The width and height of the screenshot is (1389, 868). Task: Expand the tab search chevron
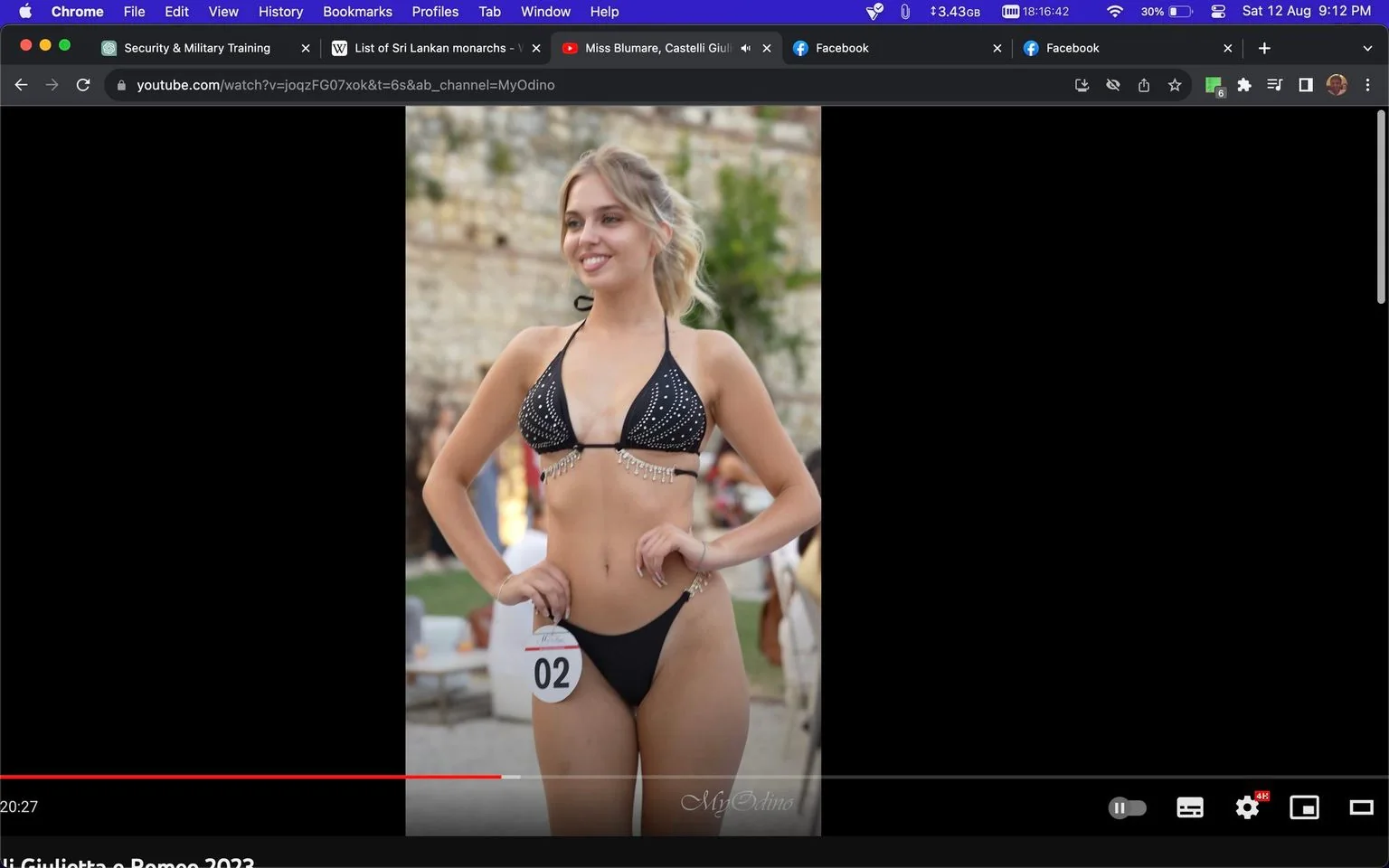pyautogui.click(x=1367, y=48)
